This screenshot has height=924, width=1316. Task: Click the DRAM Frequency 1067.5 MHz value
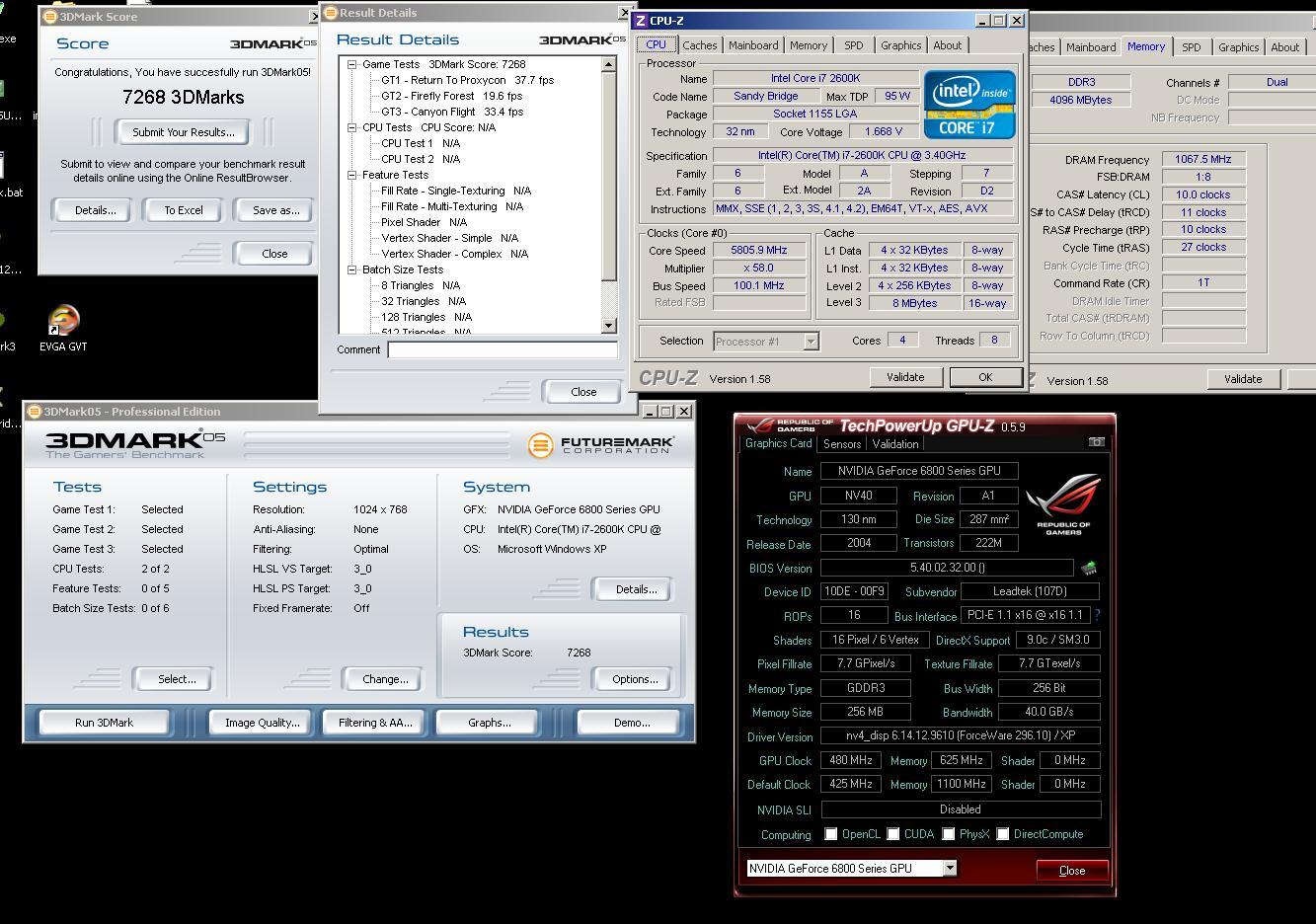point(1202,160)
